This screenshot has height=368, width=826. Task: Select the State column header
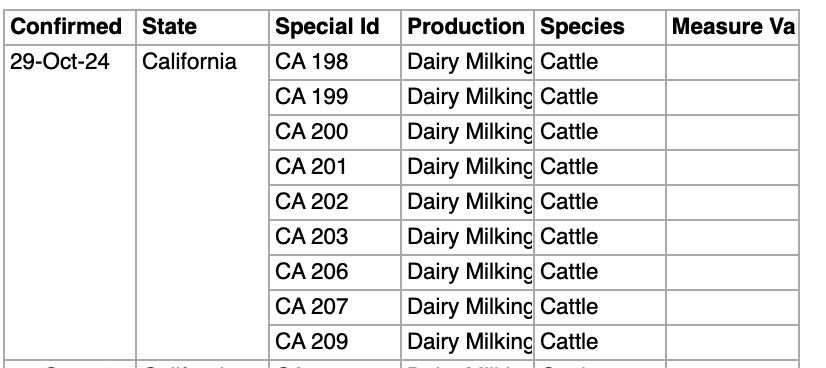point(202,27)
